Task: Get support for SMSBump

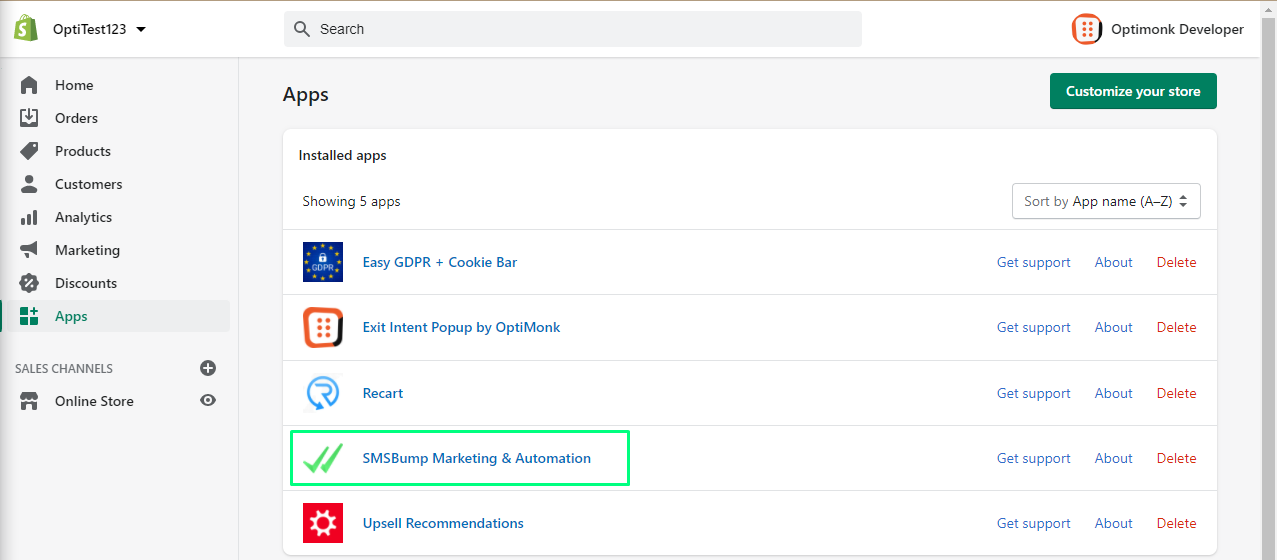Action: coord(1033,458)
